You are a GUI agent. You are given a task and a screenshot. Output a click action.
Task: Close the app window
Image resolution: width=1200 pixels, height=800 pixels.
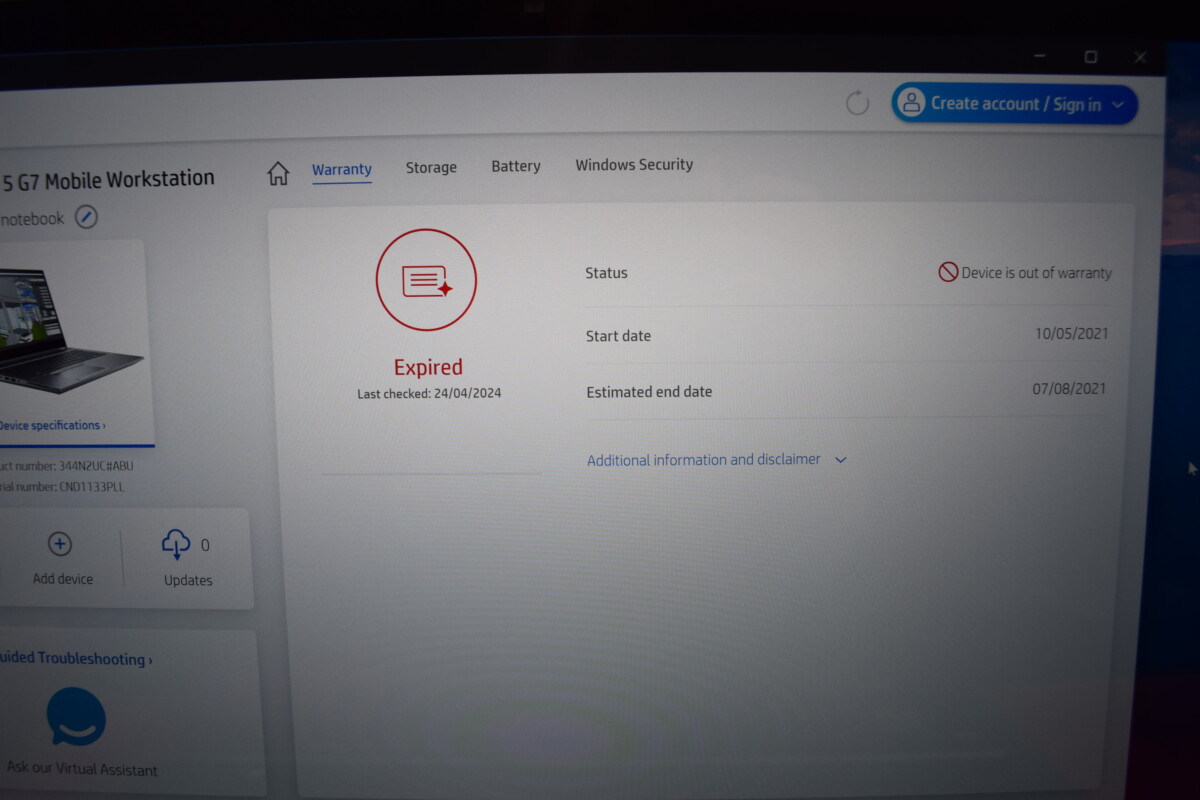click(1140, 57)
